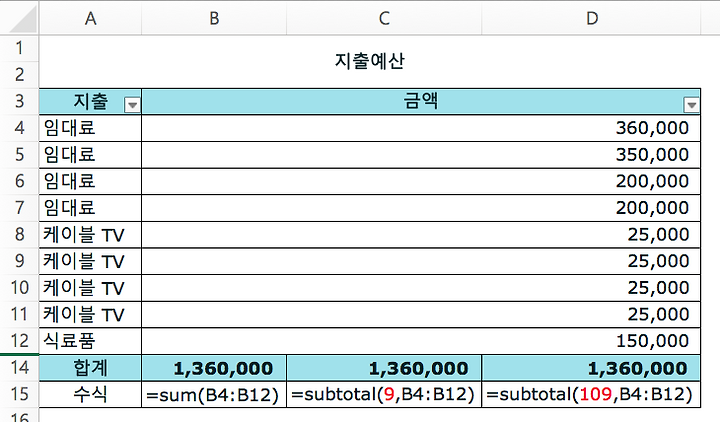Select the 150,000 amount cell

[421, 341]
